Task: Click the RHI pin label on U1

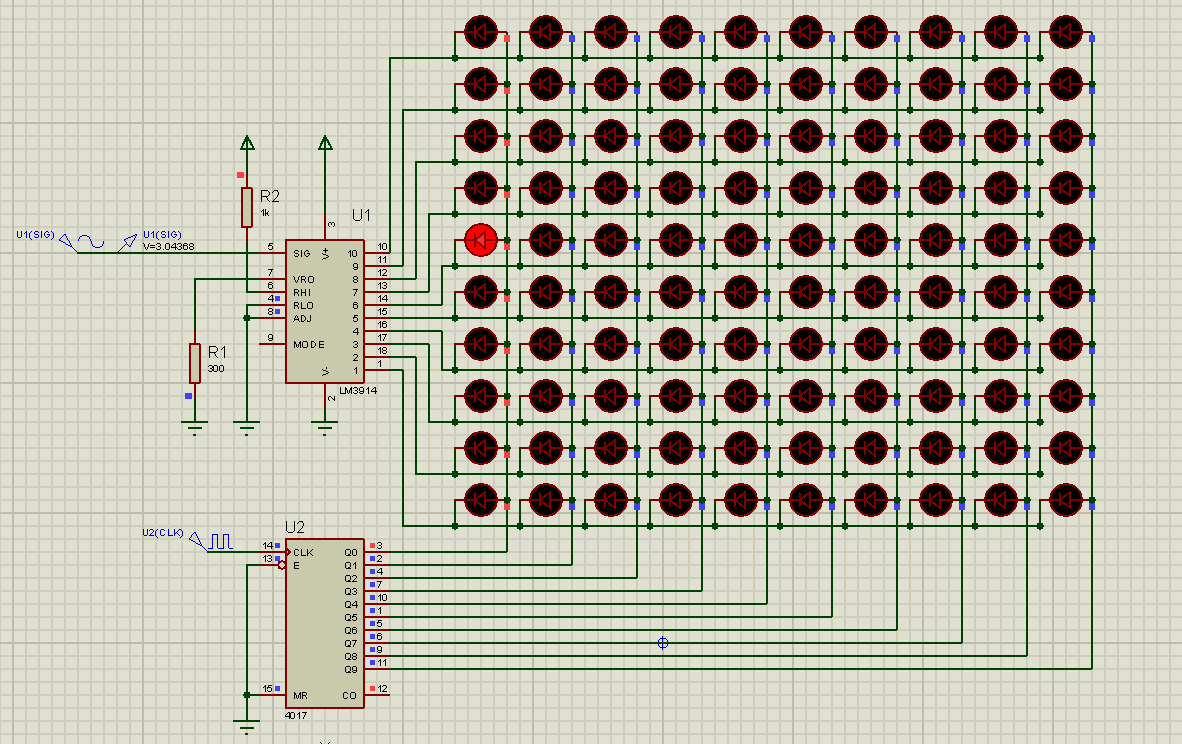Action: [302, 292]
